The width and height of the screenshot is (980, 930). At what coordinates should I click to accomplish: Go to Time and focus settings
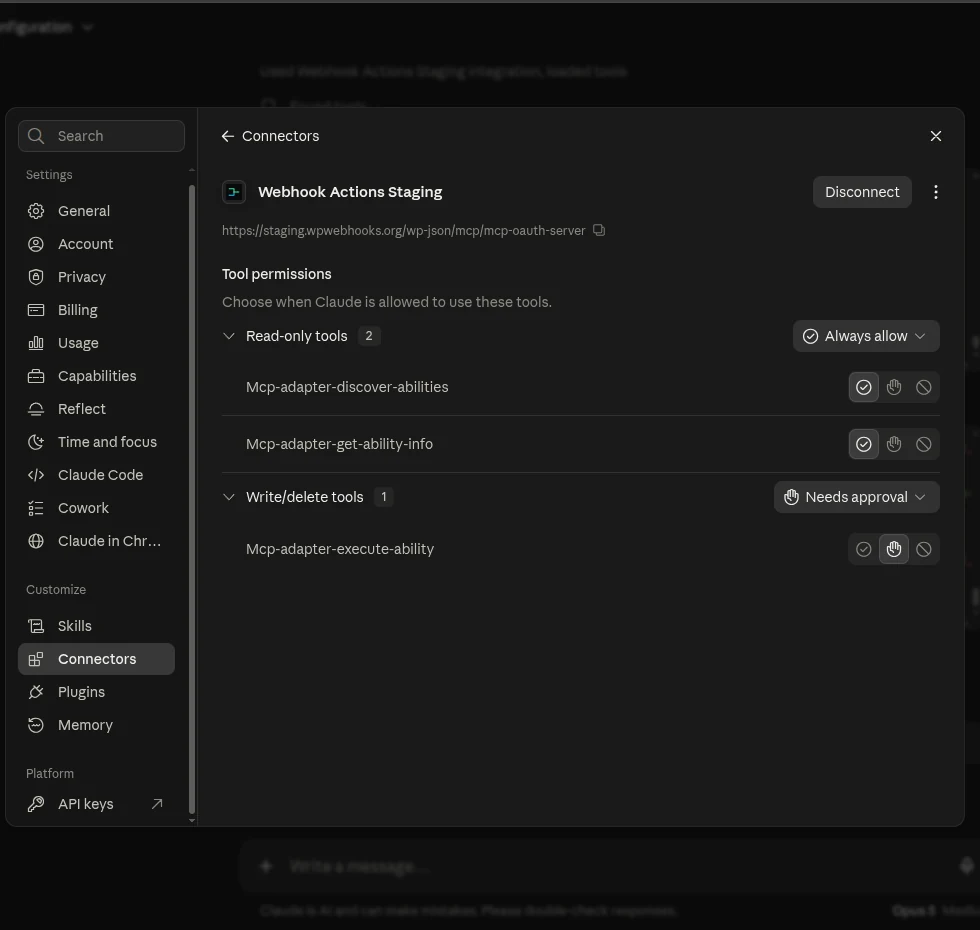point(96,442)
